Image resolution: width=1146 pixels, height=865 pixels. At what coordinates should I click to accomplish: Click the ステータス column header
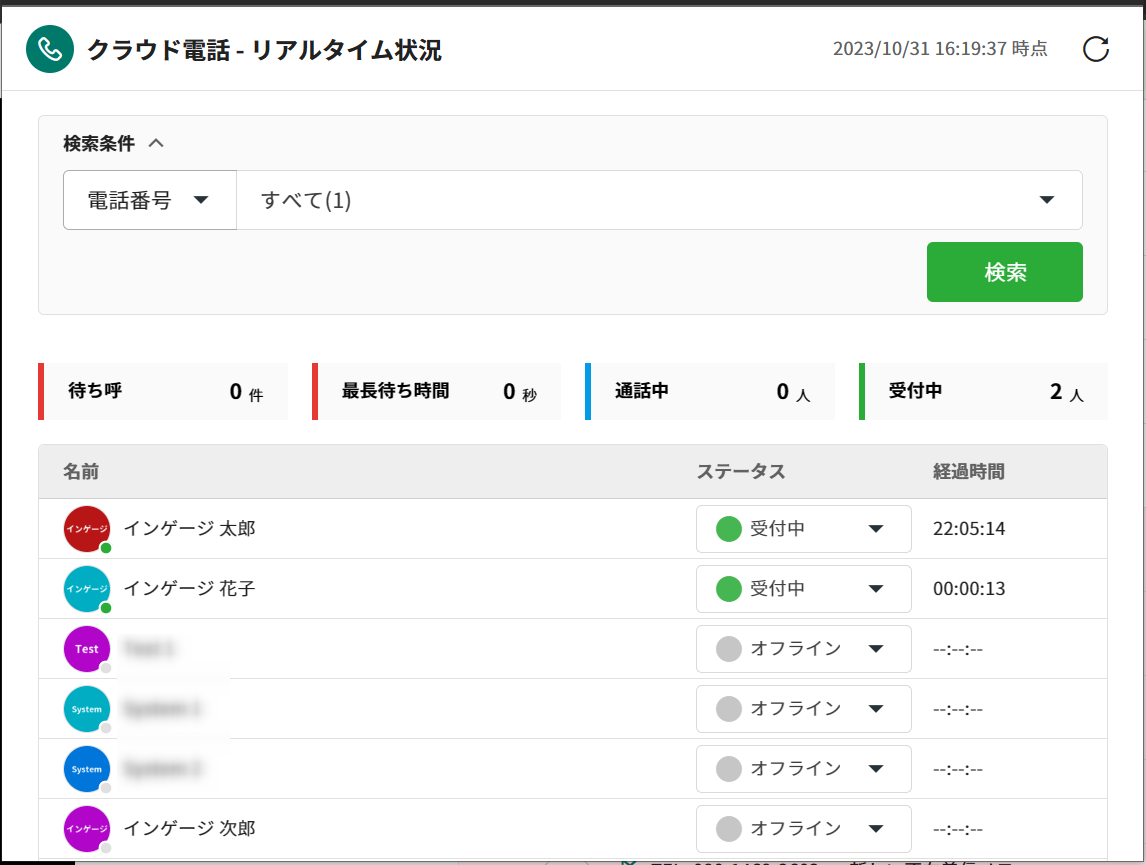(x=741, y=472)
